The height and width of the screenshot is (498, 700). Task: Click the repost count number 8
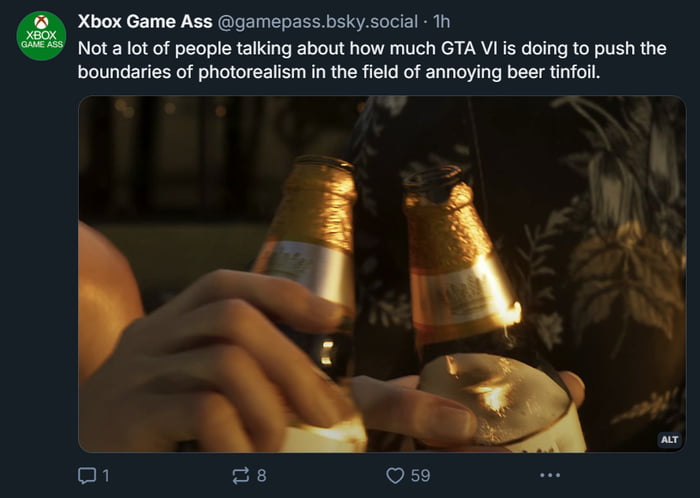[261, 475]
